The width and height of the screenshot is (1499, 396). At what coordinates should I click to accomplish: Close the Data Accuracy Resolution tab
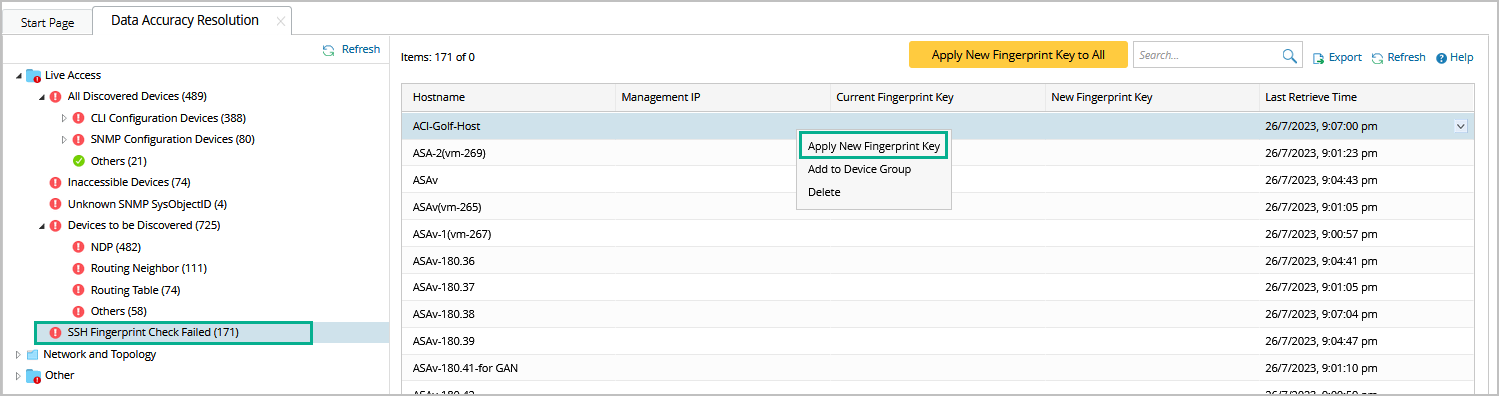pyautogui.click(x=280, y=21)
